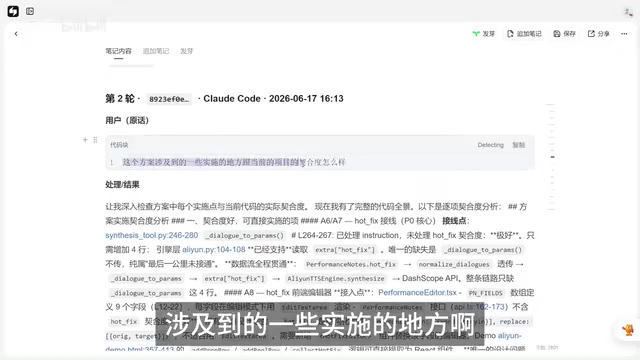This screenshot has width=640, height=360.
Task: Toggle the sidebar panel icon
Action: tap(30, 11)
